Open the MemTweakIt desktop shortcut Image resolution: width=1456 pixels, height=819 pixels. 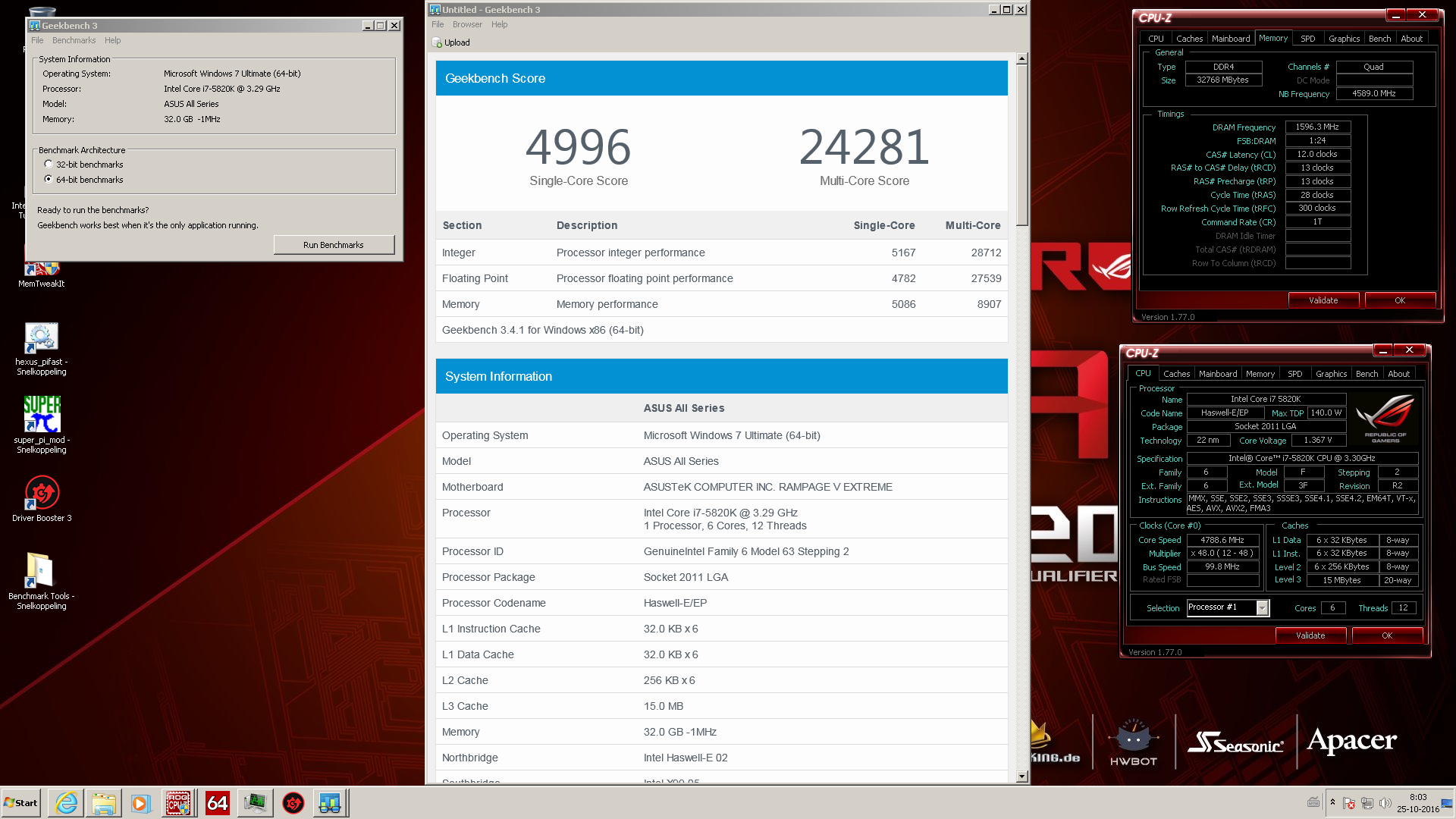[x=42, y=273]
